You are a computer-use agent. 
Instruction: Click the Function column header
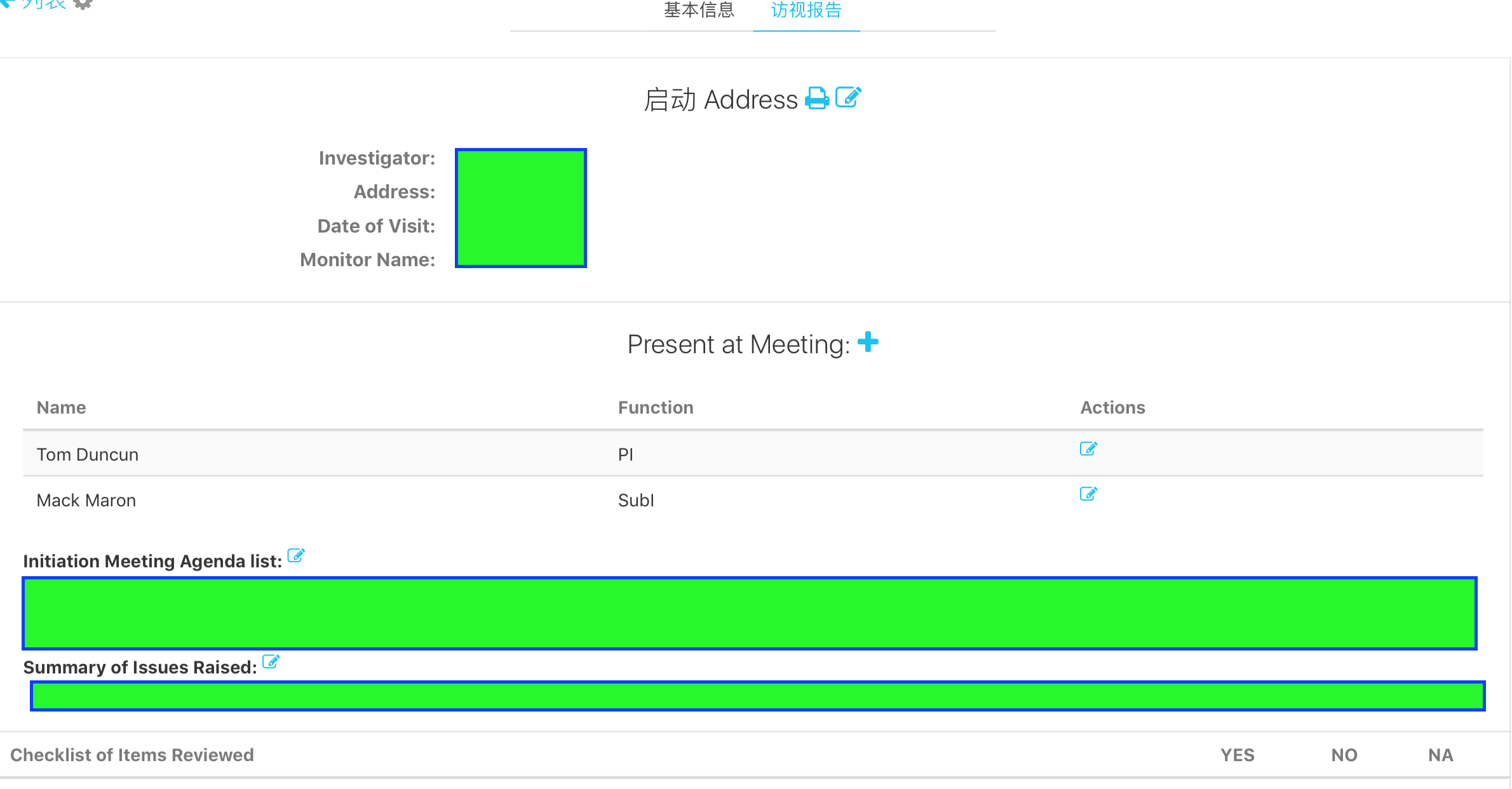coord(656,407)
